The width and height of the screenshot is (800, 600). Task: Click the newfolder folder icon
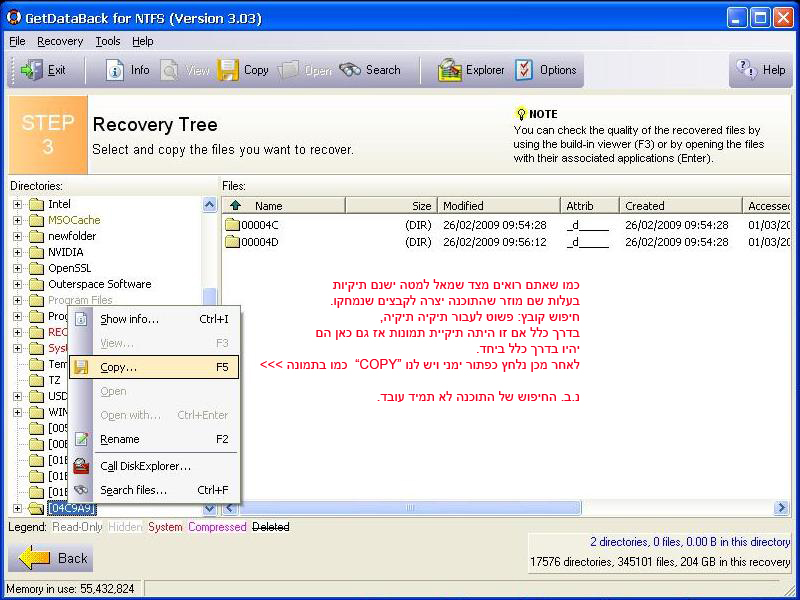[36, 236]
